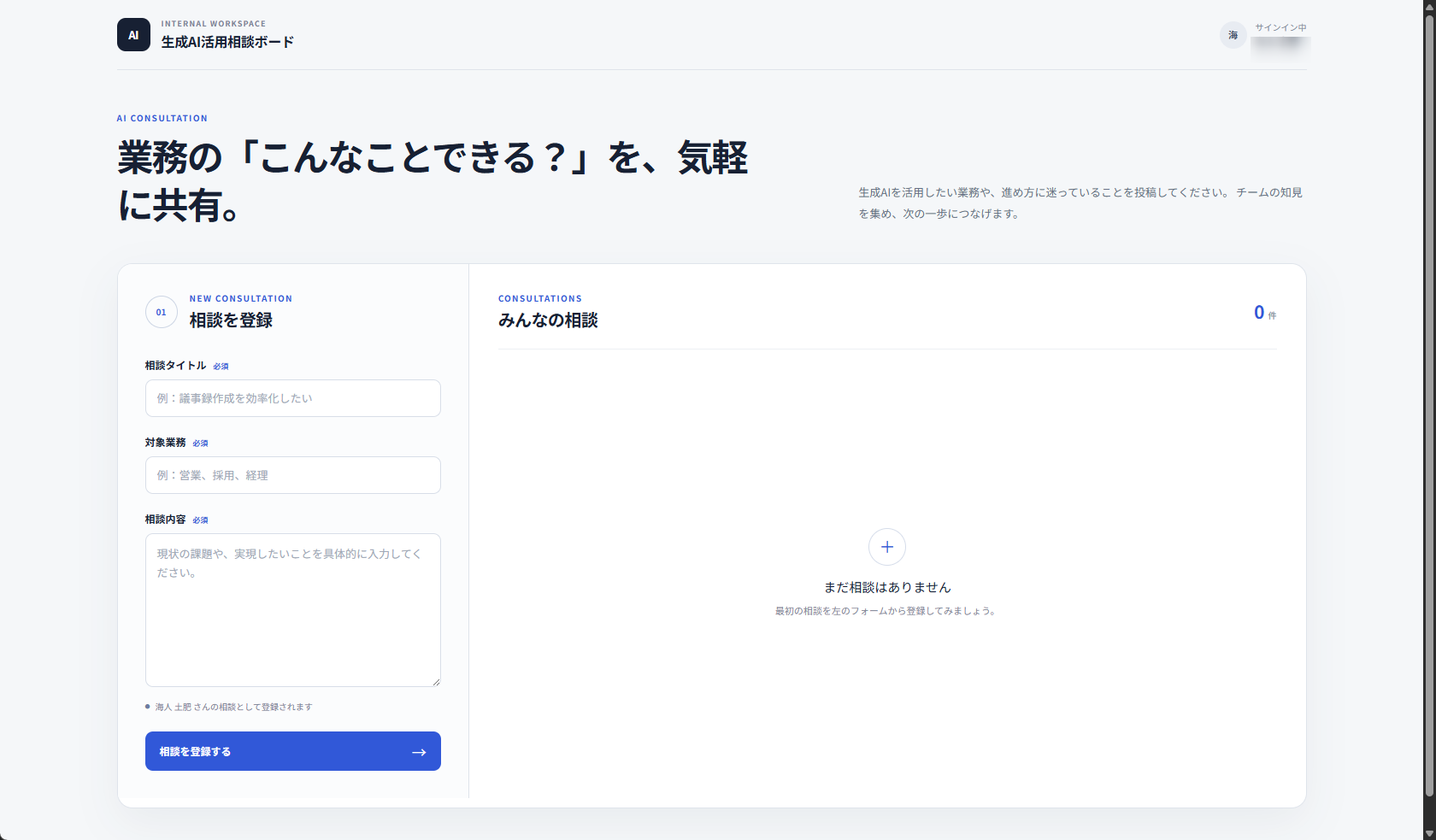Image resolution: width=1436 pixels, height=840 pixels.
Task: Click the scrollbar down arrow
Action: coord(1429,833)
